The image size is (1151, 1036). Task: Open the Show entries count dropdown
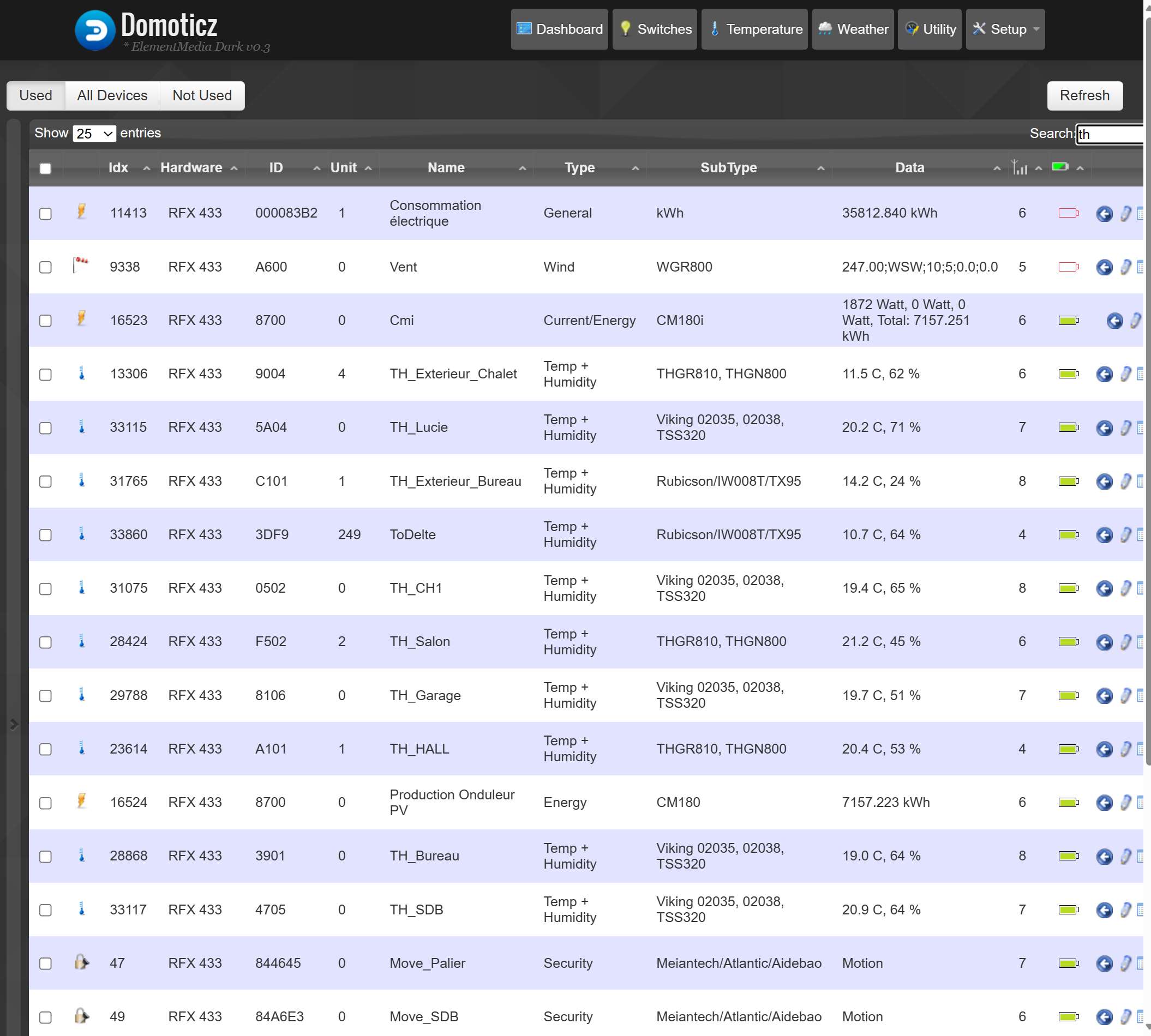pyautogui.click(x=94, y=134)
